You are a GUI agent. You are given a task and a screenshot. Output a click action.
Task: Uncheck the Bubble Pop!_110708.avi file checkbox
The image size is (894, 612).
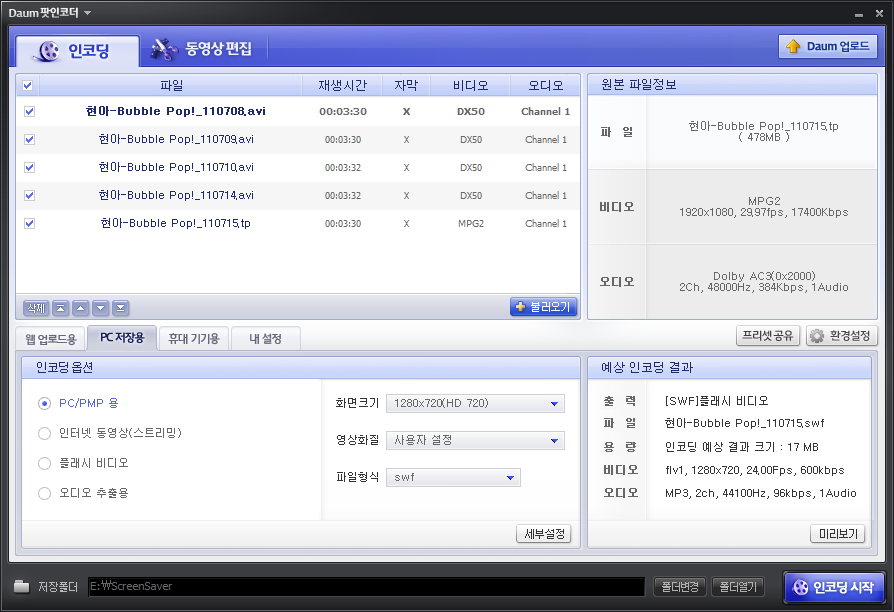(30, 111)
